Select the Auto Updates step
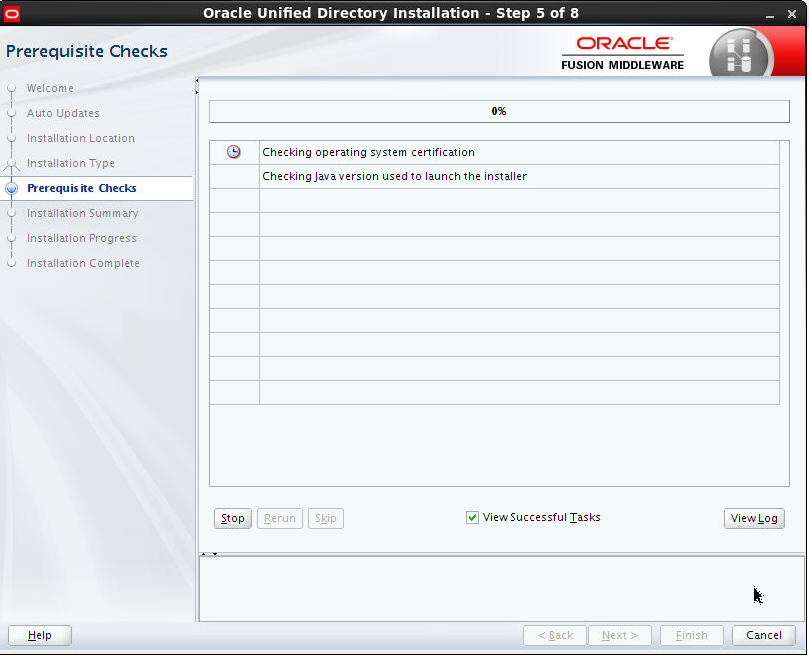This screenshot has height=656, width=809. pos(63,113)
